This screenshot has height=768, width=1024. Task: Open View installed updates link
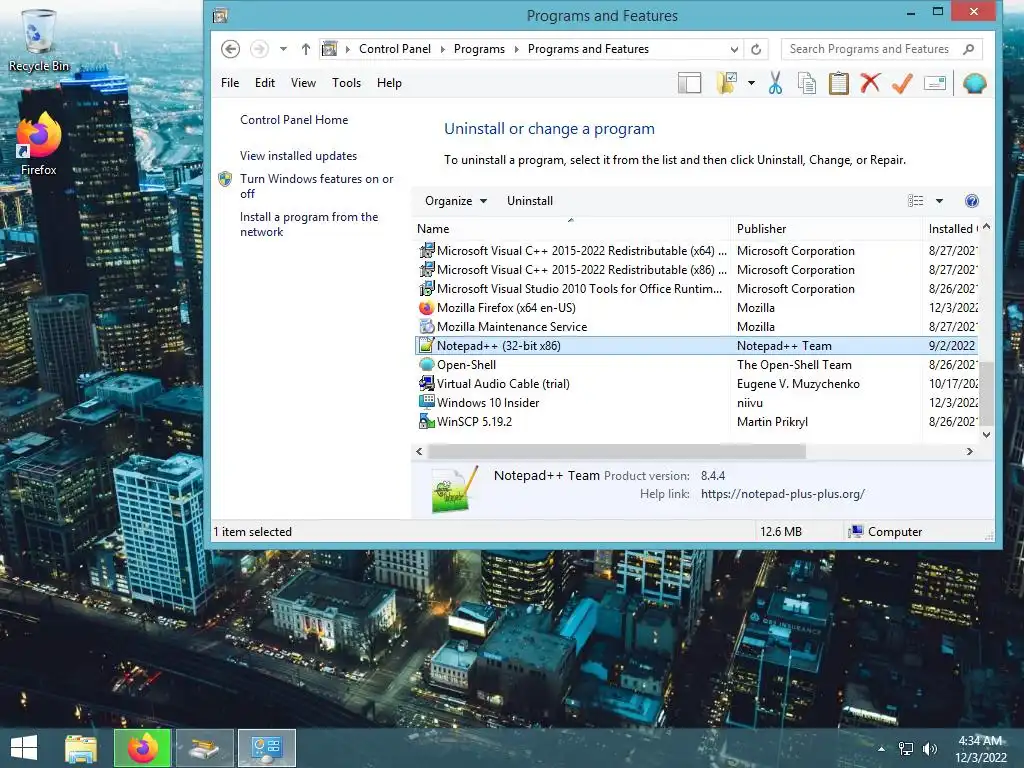[x=298, y=155]
